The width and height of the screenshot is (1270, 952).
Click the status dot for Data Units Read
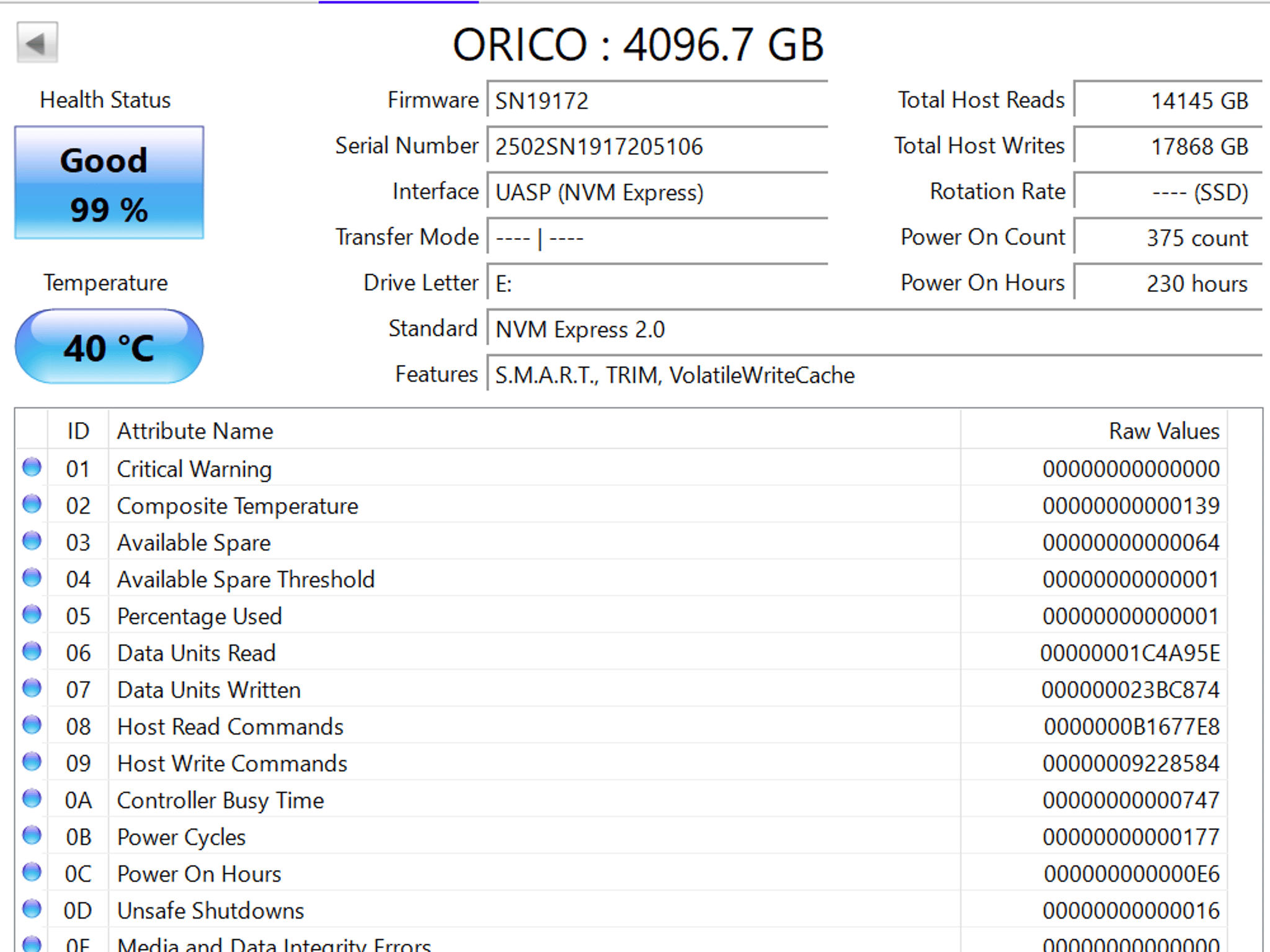[32, 651]
